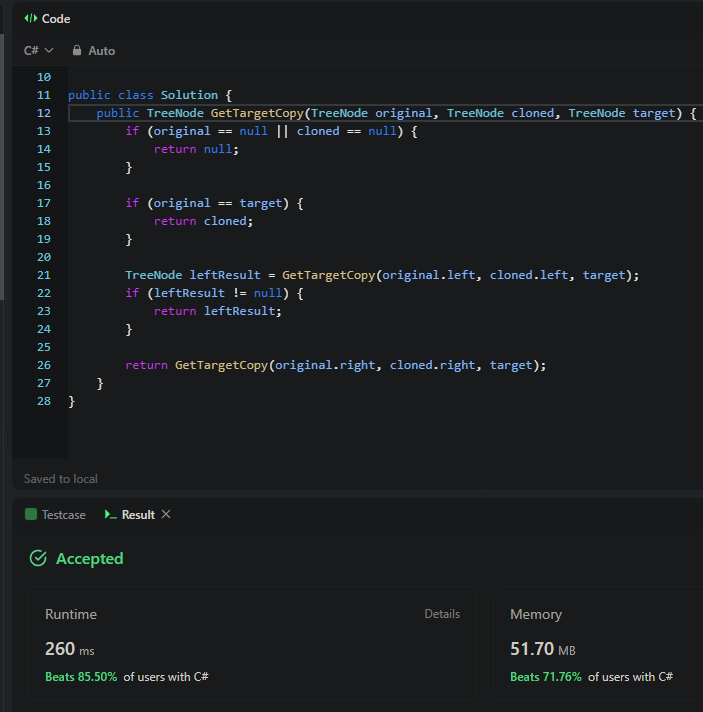This screenshot has width=703, height=712.
Task: Click the lock icon beside Auto
Action: click(77, 50)
